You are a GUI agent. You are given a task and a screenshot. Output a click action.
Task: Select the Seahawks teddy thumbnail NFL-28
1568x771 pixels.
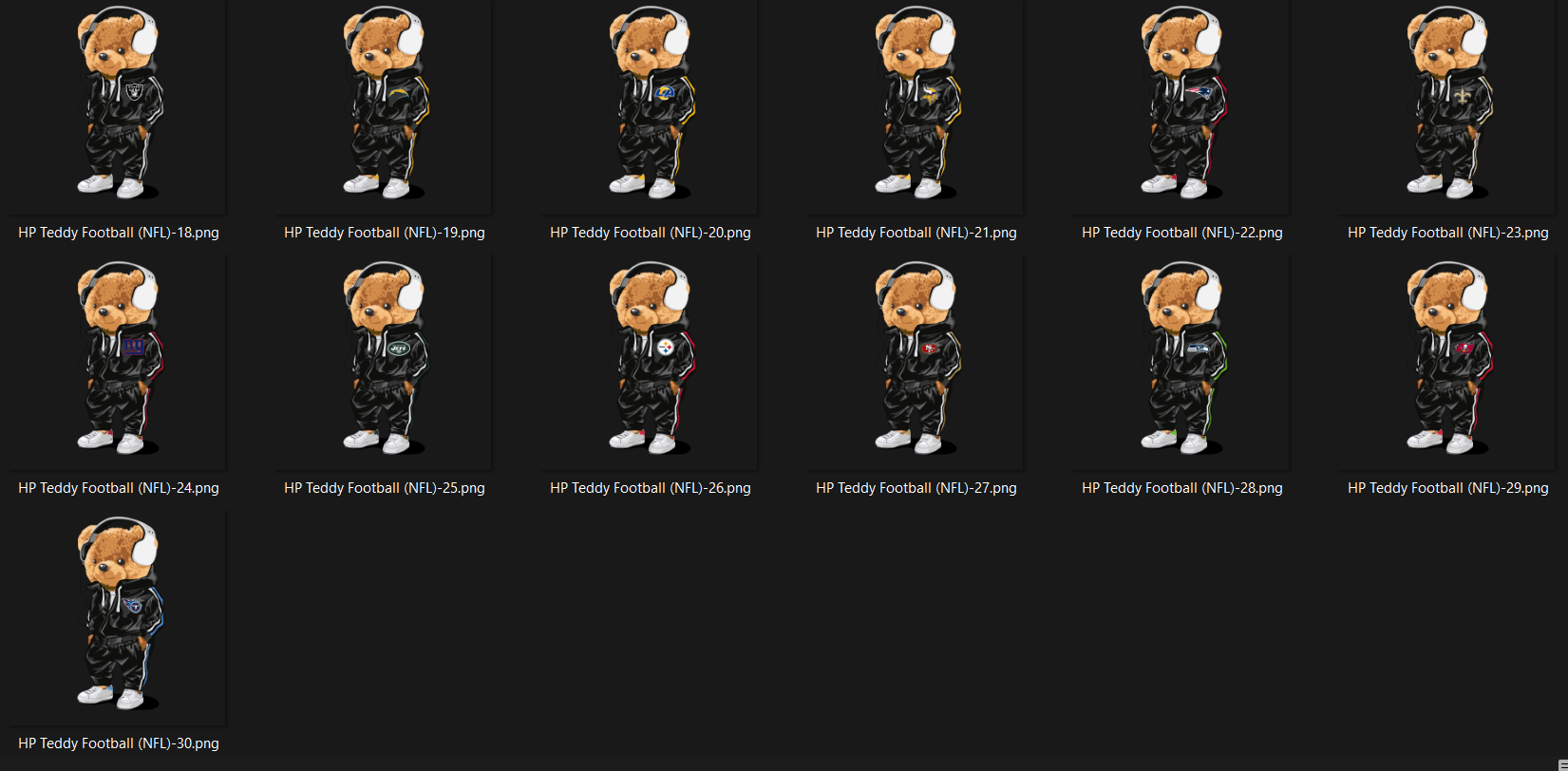(x=1182, y=360)
